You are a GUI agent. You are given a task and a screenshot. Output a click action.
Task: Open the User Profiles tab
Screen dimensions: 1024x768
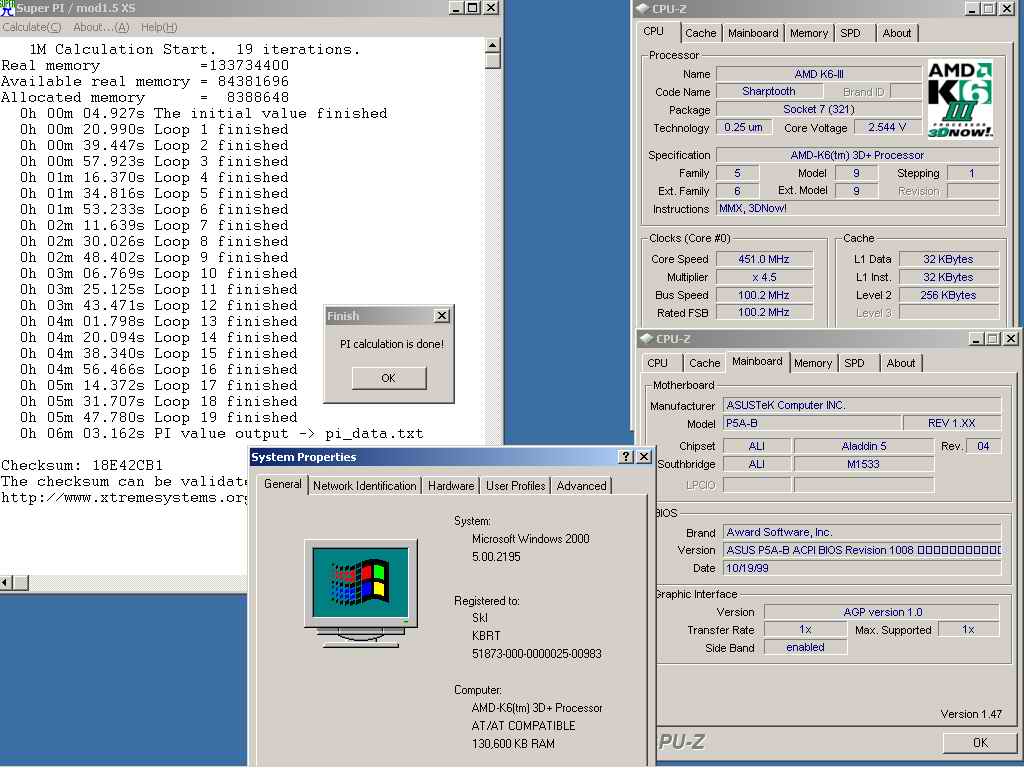(515, 486)
